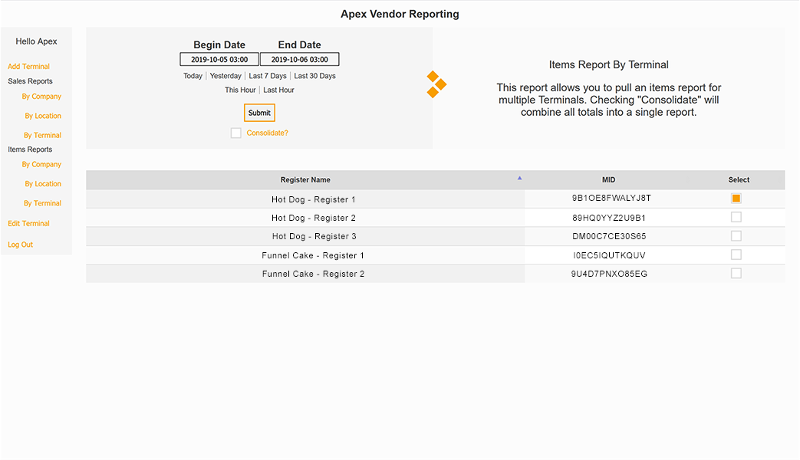Open Sales Reports By Company
This screenshot has height=460, width=800.
(41, 96)
